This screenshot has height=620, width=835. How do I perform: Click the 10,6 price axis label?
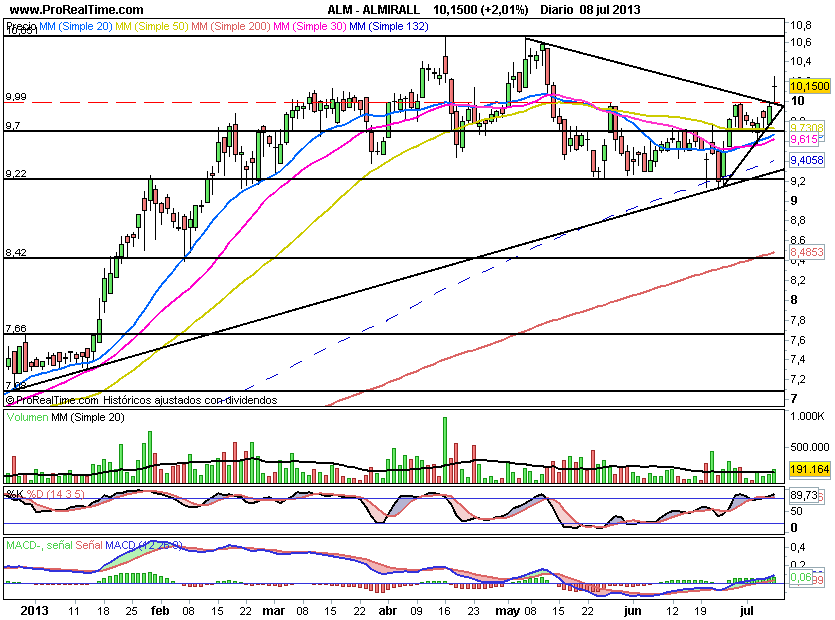[801, 43]
